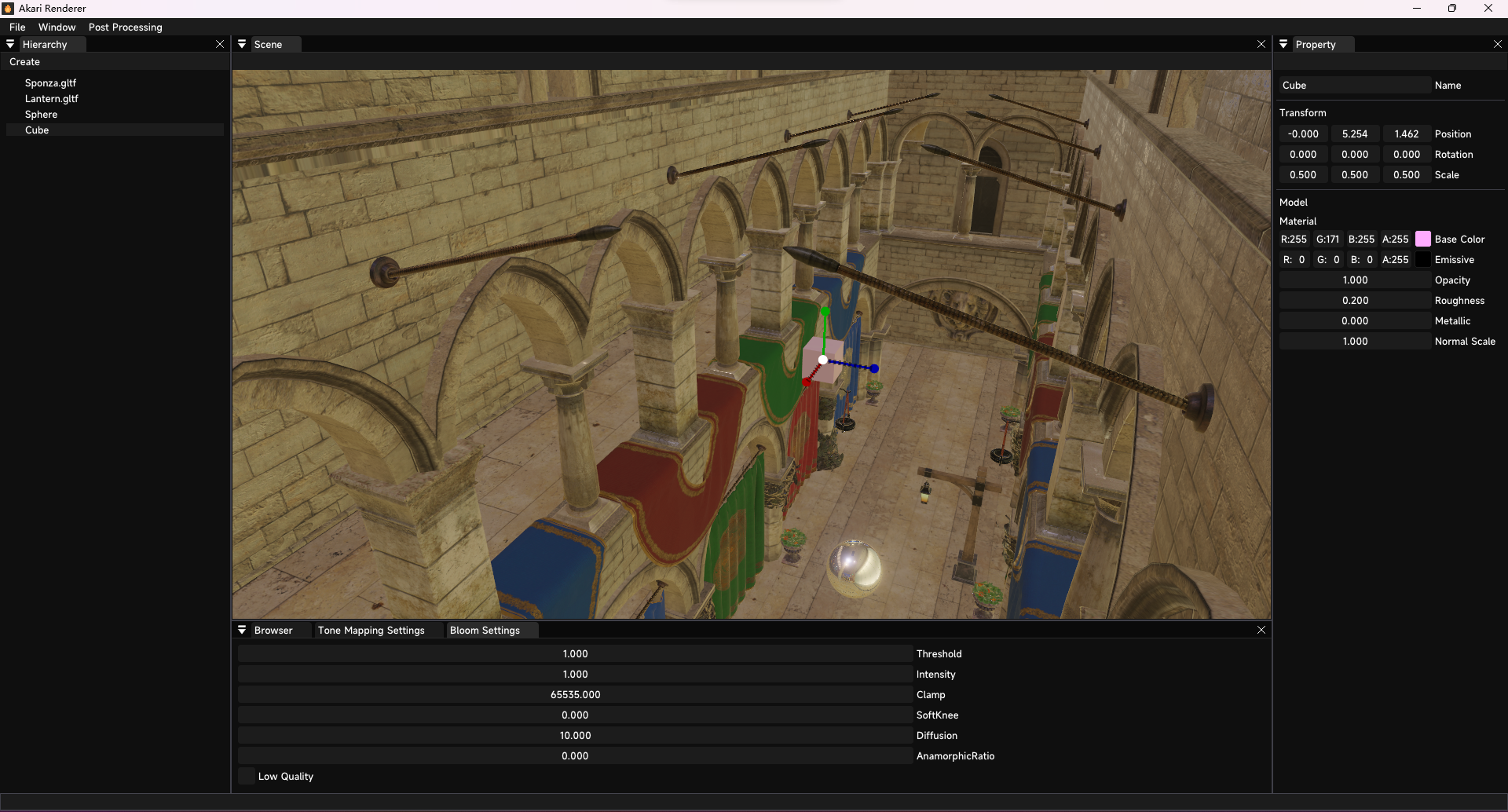1508x812 pixels.
Task: Click the Position Z value 1.462
Action: point(1407,134)
